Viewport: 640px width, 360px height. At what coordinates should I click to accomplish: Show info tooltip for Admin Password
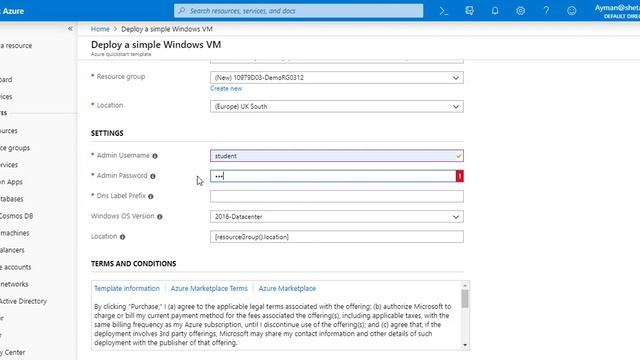[153, 176]
